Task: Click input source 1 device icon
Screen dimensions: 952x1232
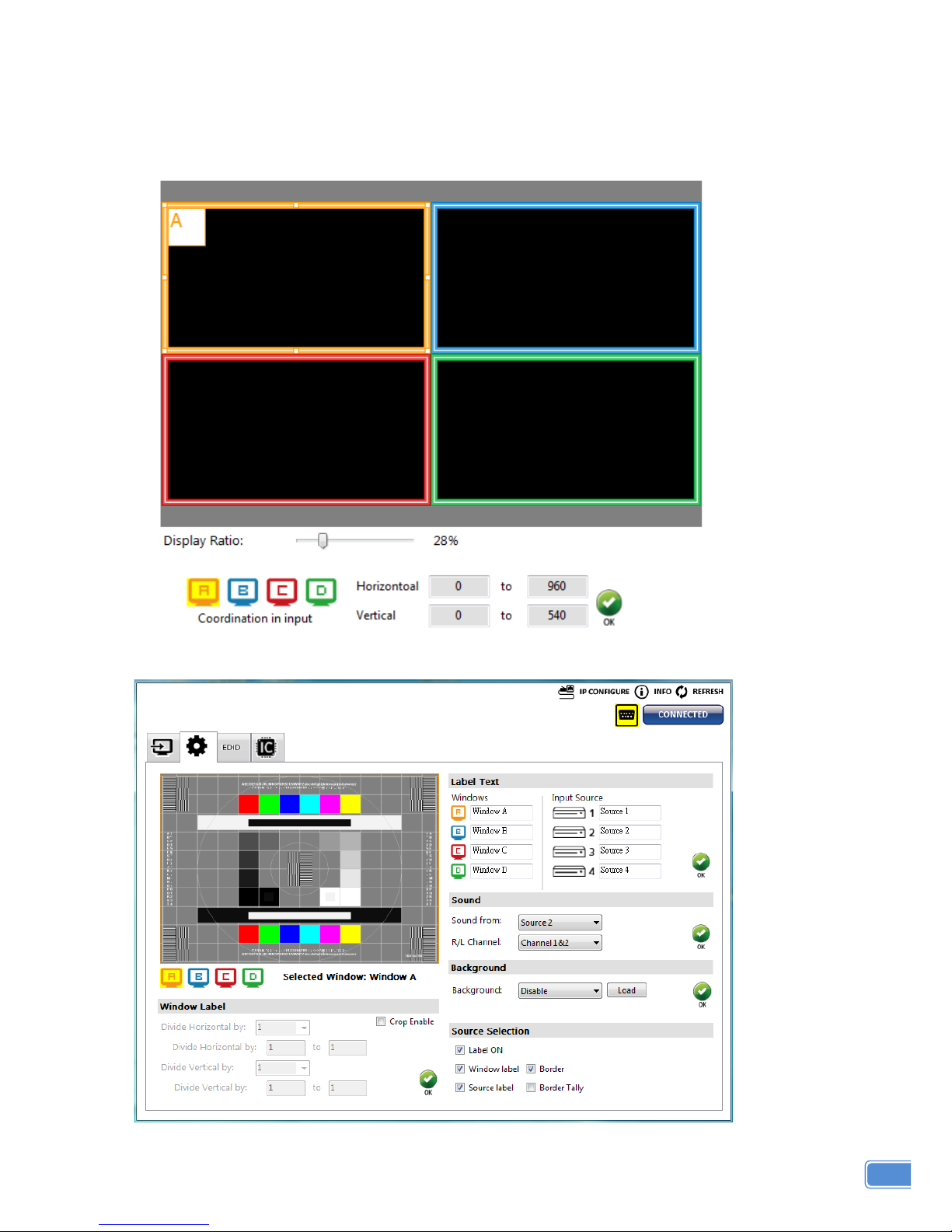Action: [569, 813]
